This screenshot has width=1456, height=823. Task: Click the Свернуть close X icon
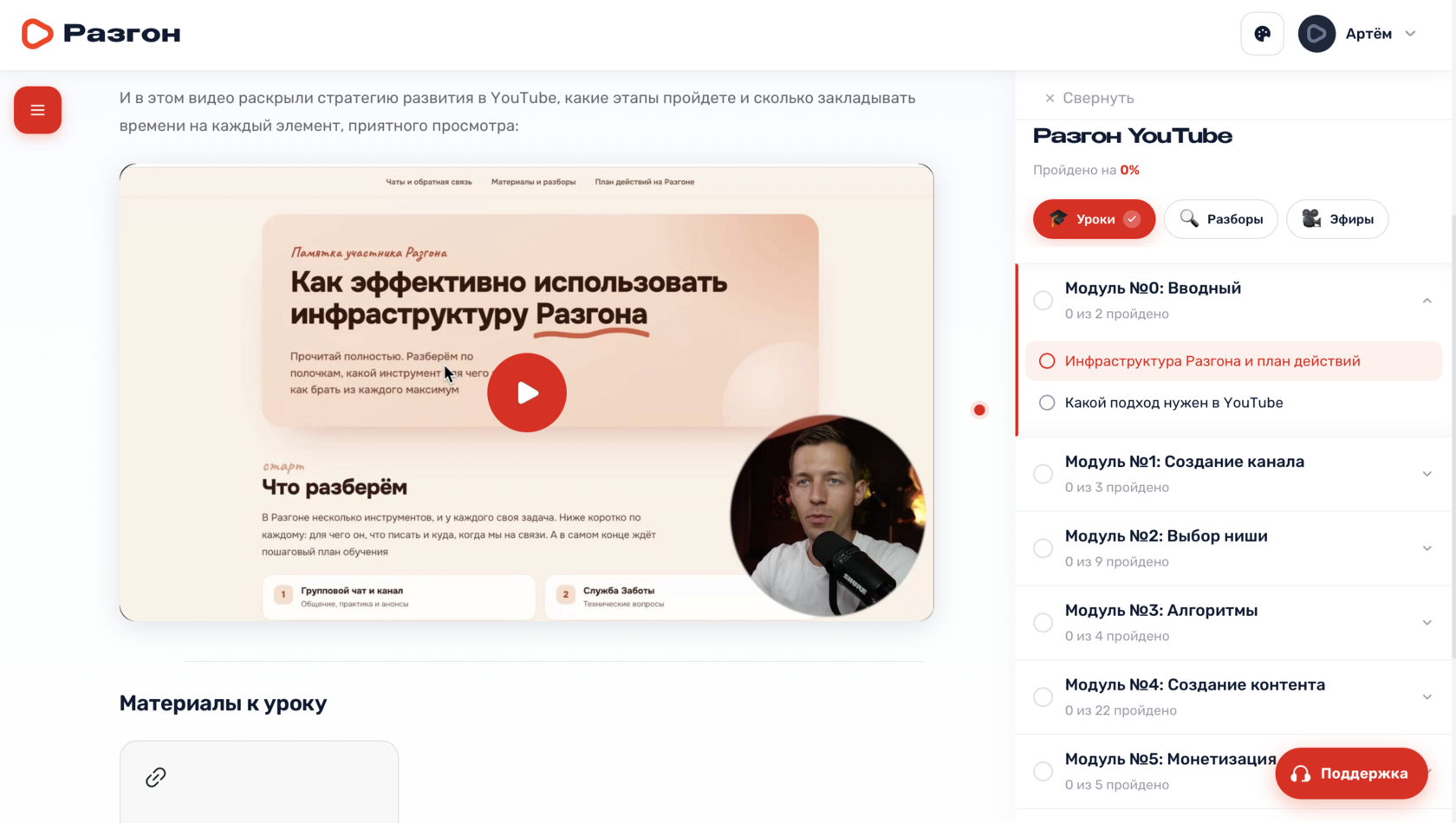pyautogui.click(x=1050, y=98)
